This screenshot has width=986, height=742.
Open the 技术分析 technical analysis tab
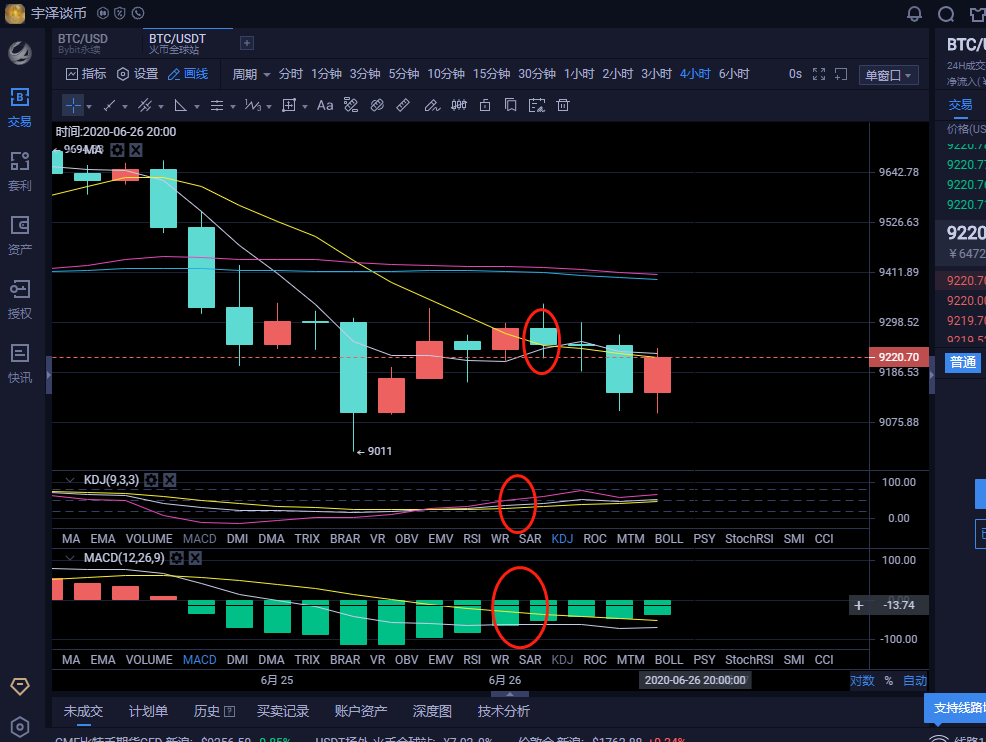tap(503, 711)
